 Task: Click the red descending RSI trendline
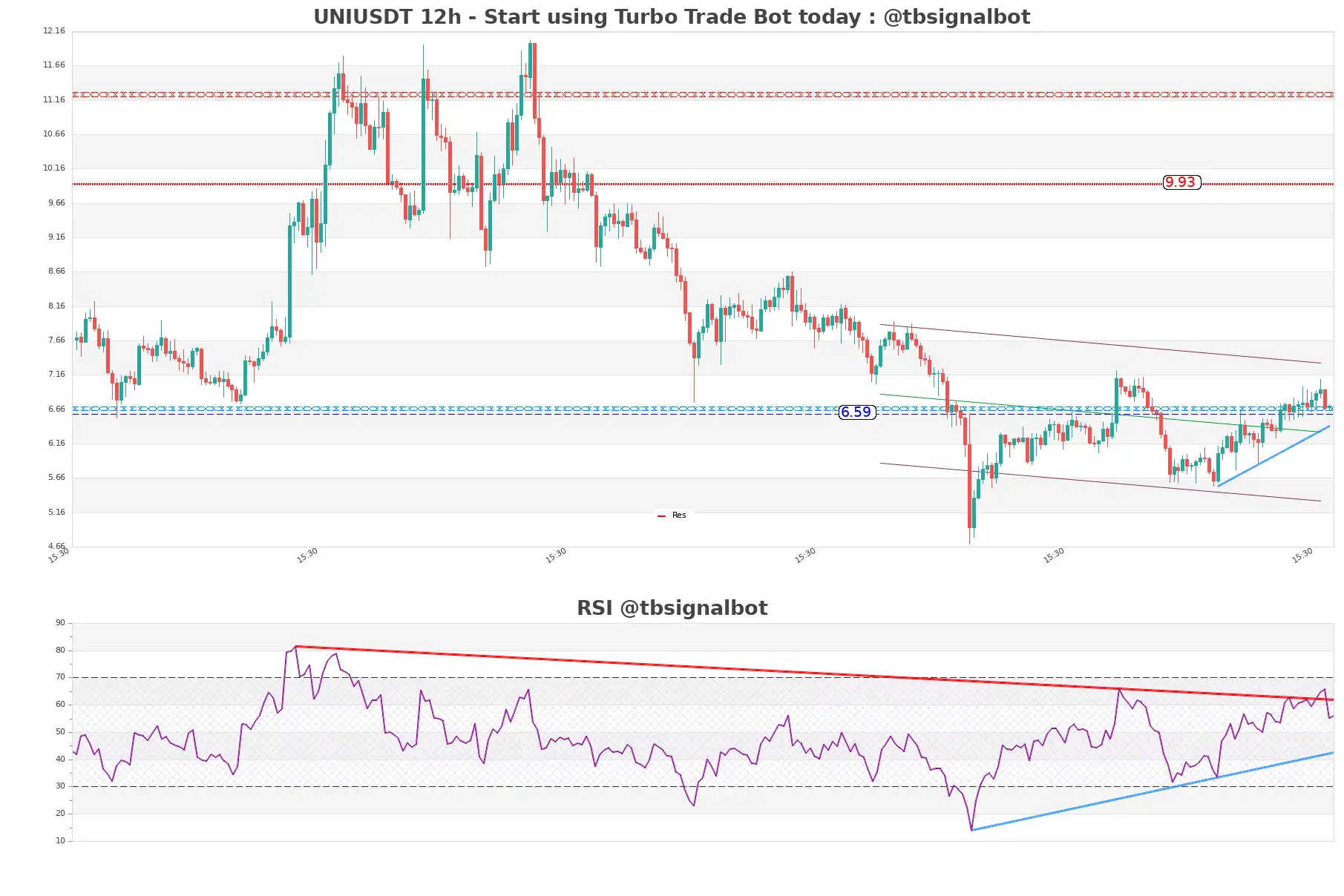814,673
